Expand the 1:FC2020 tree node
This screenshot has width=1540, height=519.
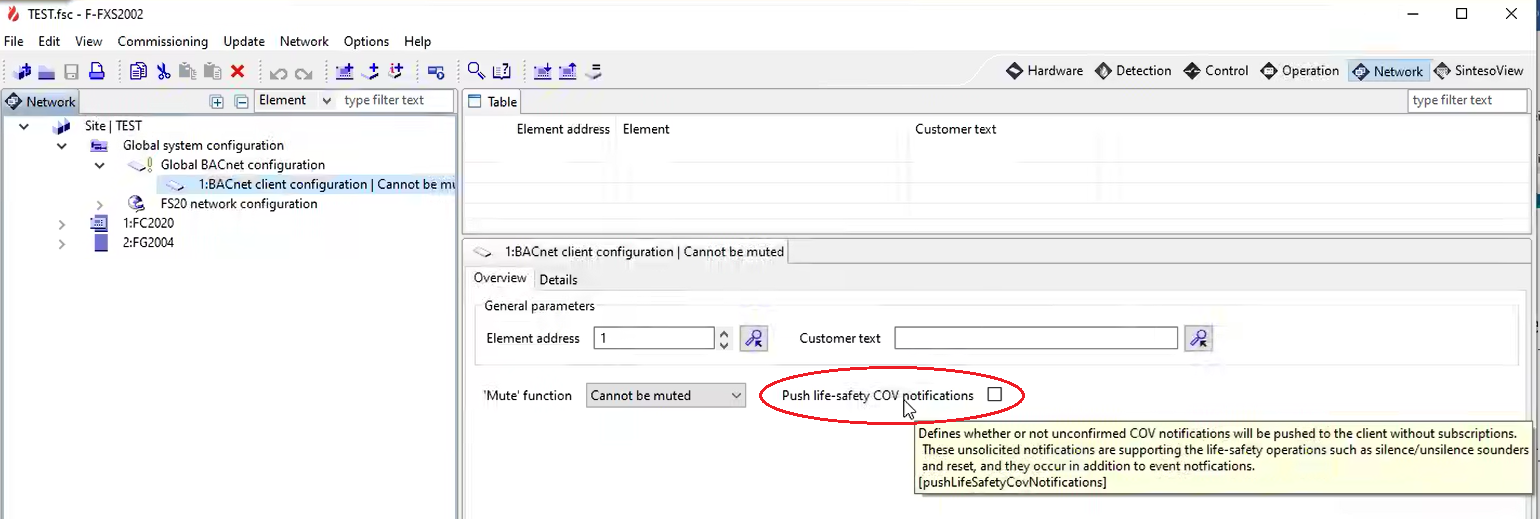[x=62, y=223]
